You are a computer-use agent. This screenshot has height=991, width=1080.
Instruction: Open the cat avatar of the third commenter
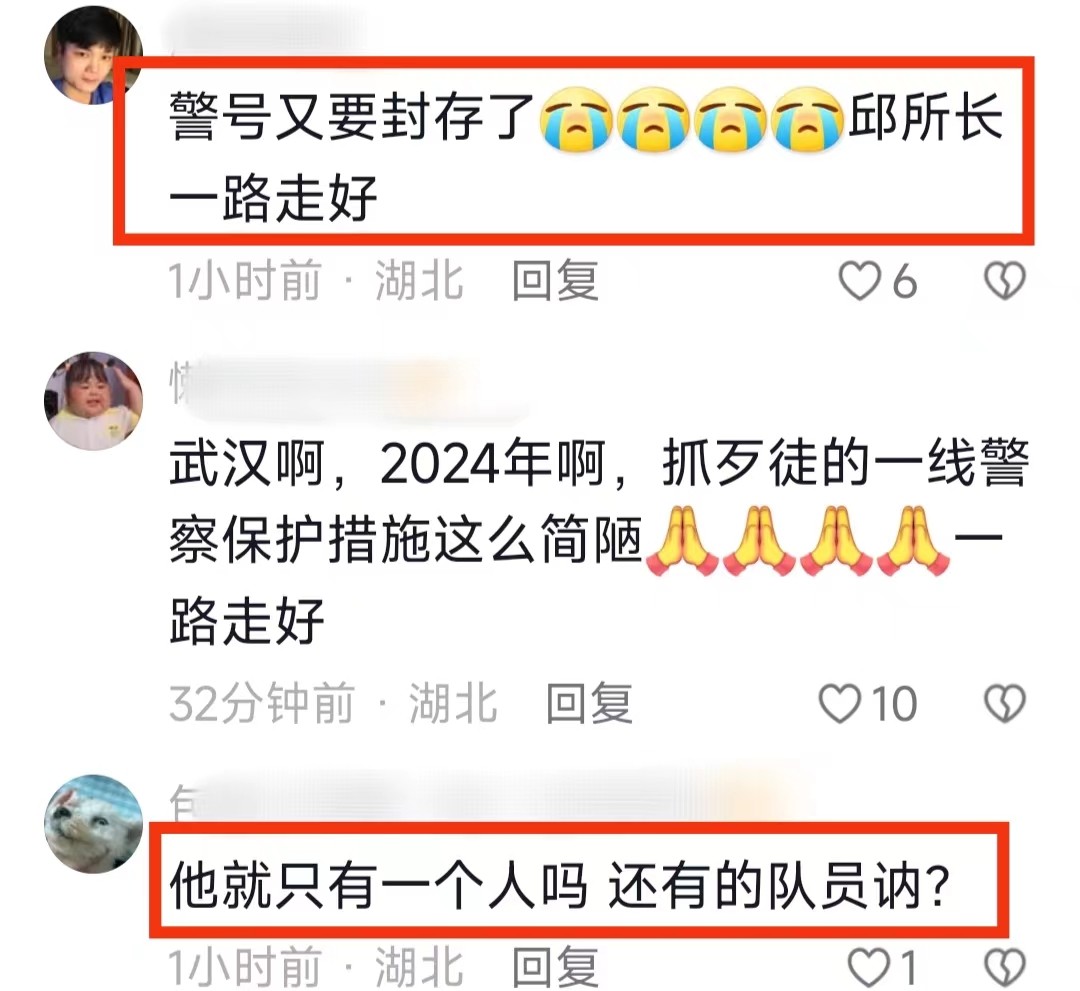click(x=93, y=824)
